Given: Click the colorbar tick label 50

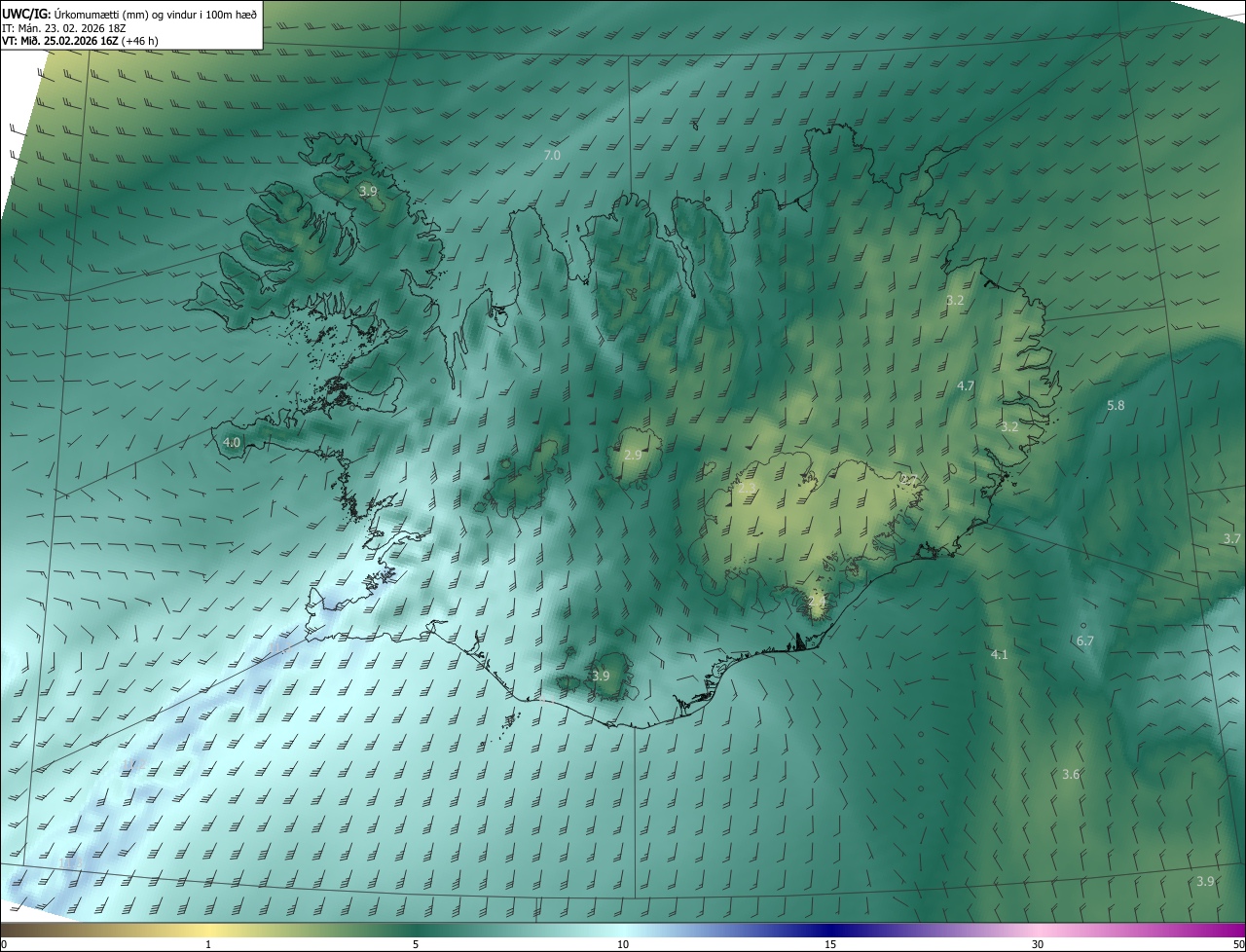Looking at the screenshot, I should tap(1238, 945).
